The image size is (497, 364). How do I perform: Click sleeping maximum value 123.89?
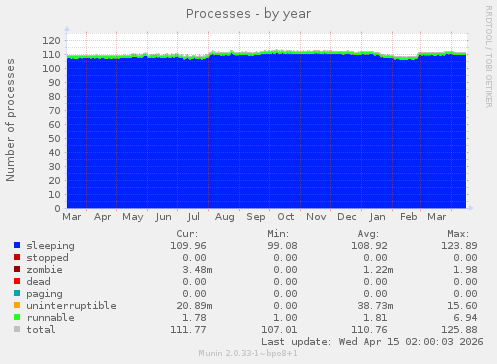(x=459, y=246)
